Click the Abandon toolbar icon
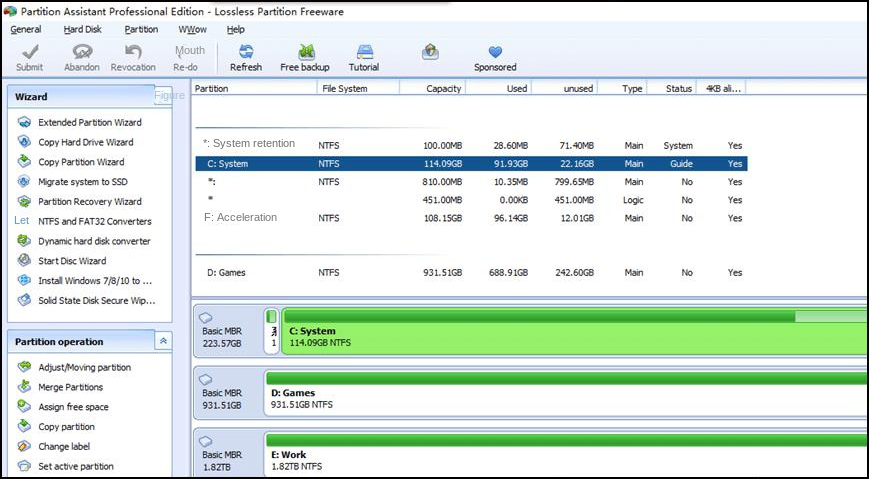The image size is (869, 479). tap(82, 52)
